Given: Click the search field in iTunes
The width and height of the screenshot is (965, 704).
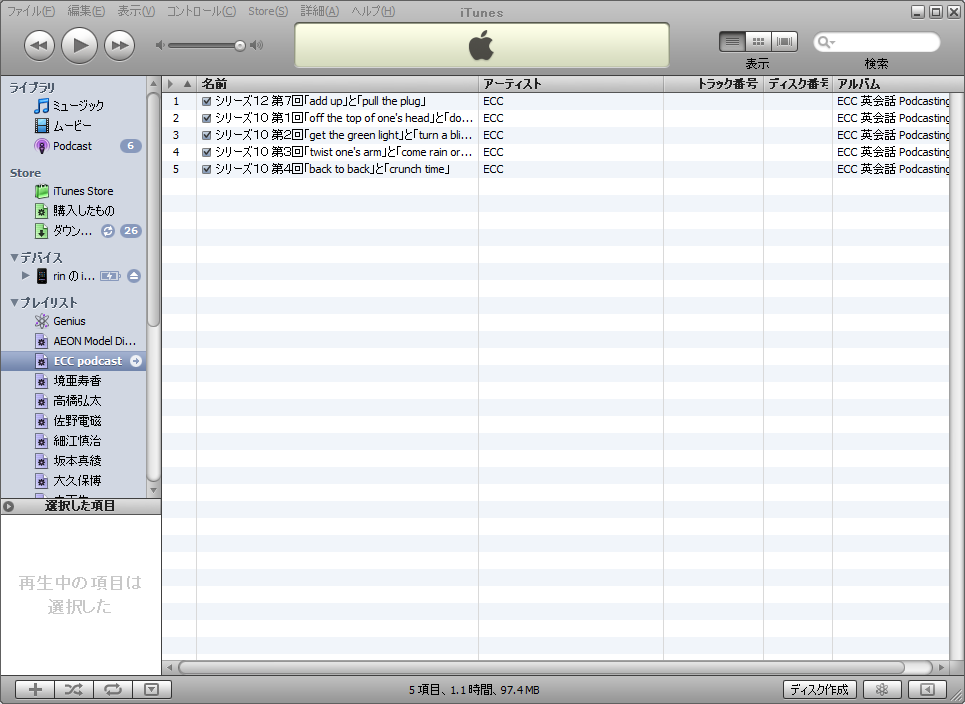Looking at the screenshot, I should pyautogui.click(x=877, y=42).
